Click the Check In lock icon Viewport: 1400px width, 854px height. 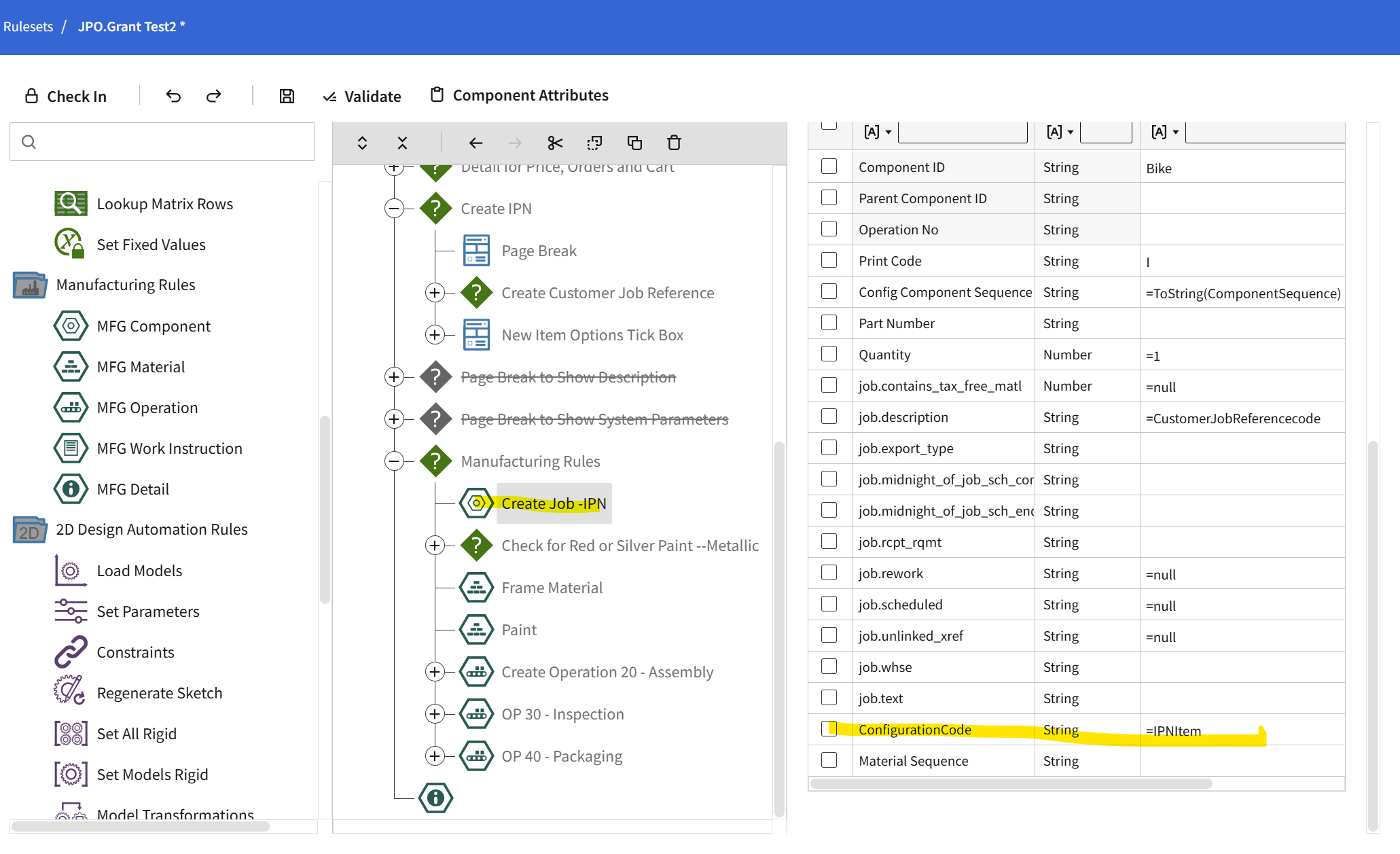31,96
